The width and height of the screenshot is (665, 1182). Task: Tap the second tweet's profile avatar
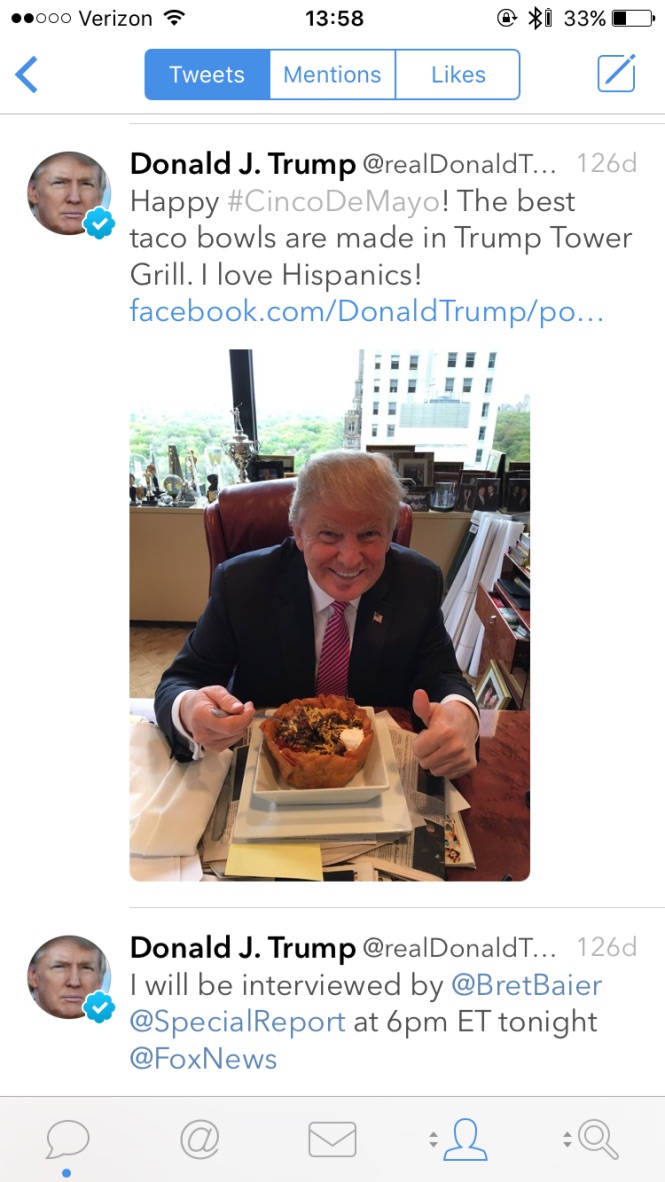(x=69, y=978)
